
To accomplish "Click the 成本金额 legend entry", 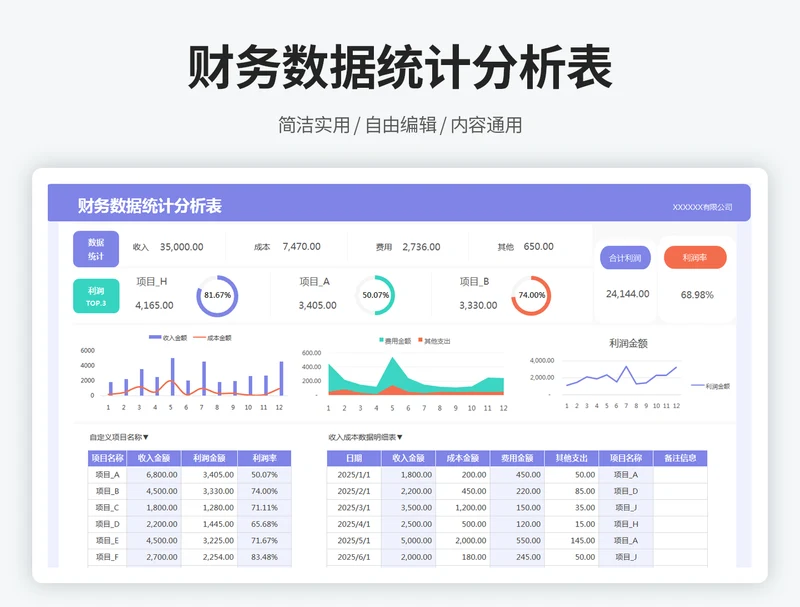I will point(212,338).
